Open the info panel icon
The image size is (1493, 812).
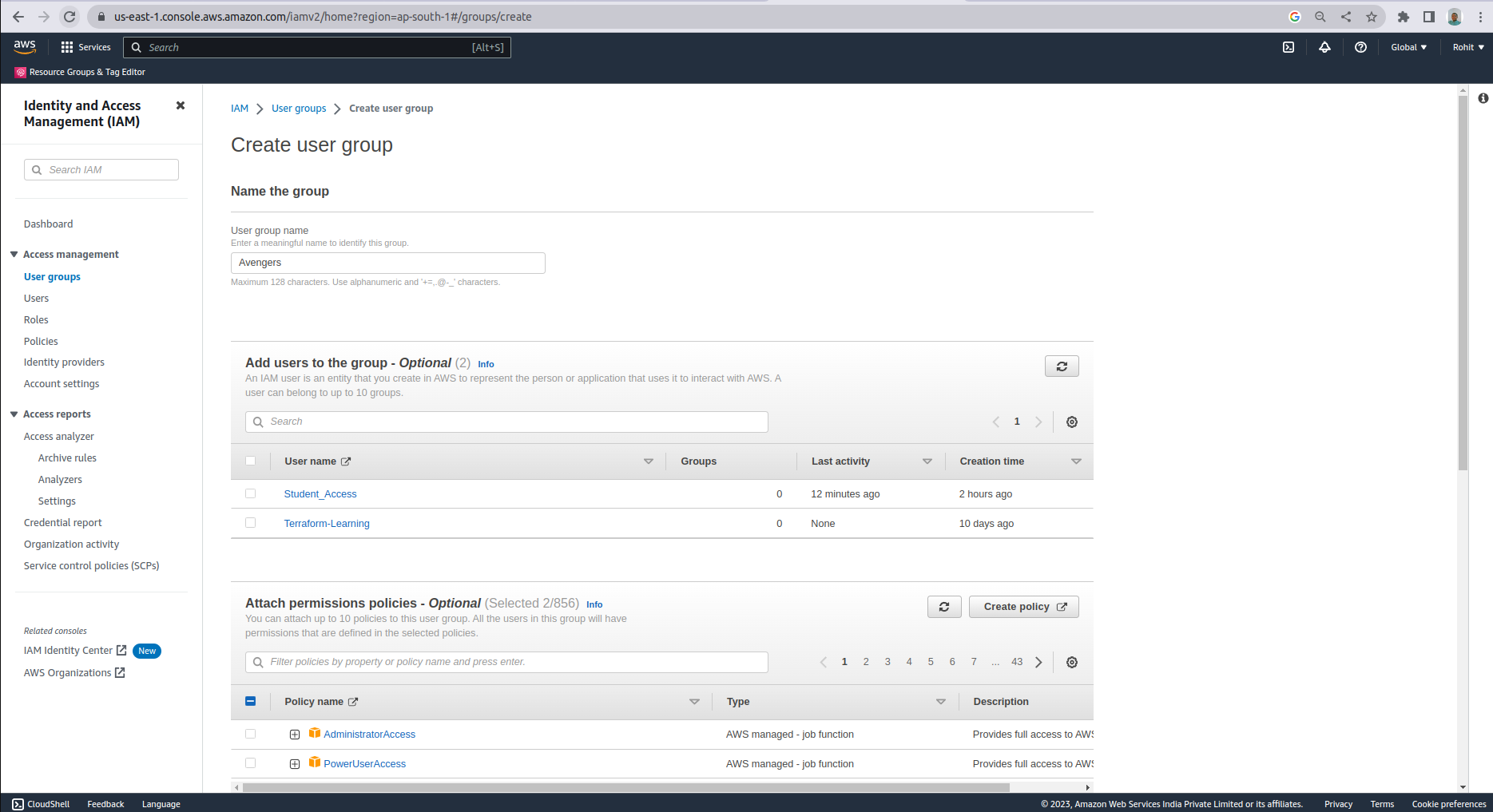(x=1483, y=98)
